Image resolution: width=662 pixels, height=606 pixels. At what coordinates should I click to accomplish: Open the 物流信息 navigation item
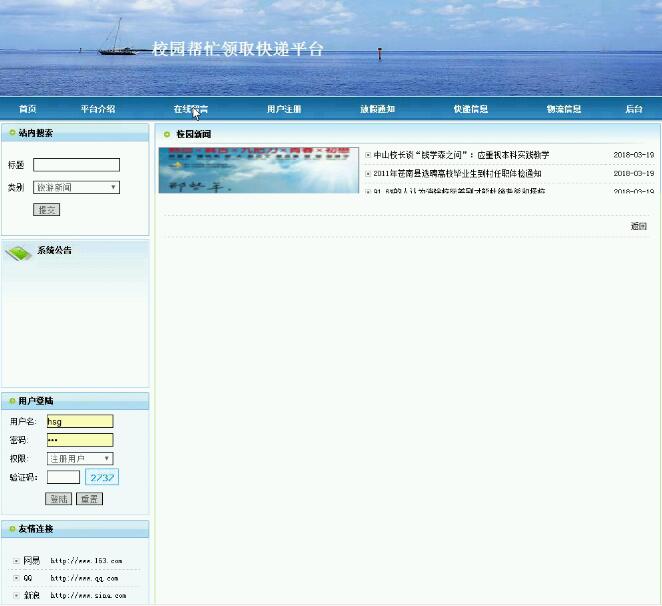point(564,109)
